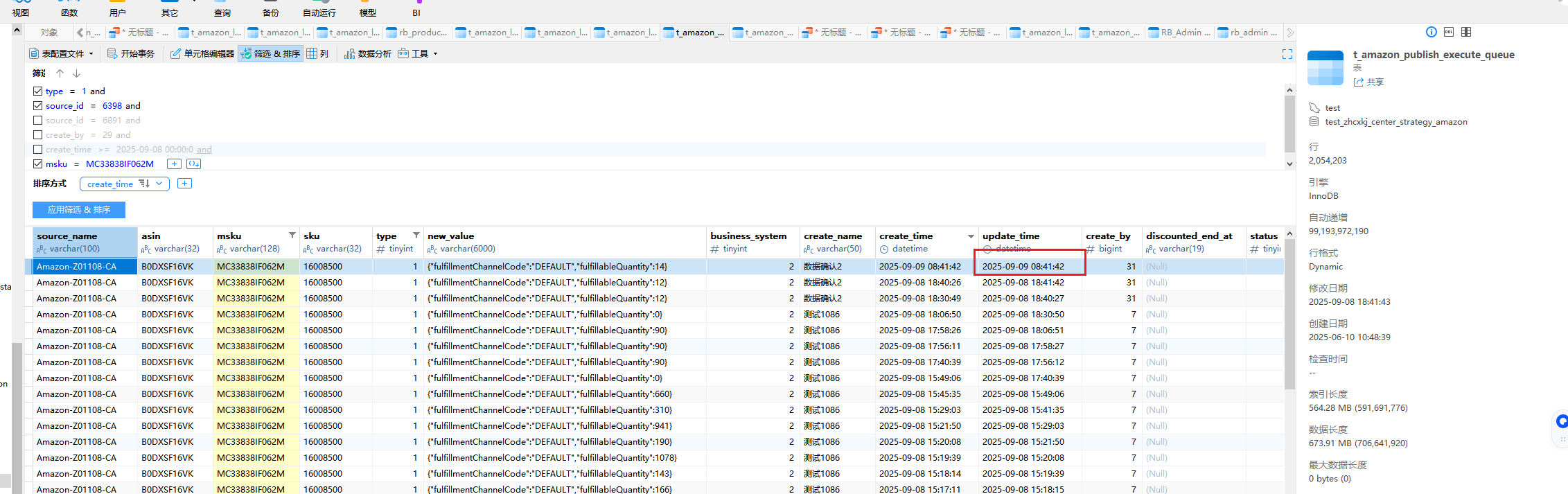Click the filter icon on the type column header
The height and width of the screenshot is (494, 1568).
[x=416, y=236]
